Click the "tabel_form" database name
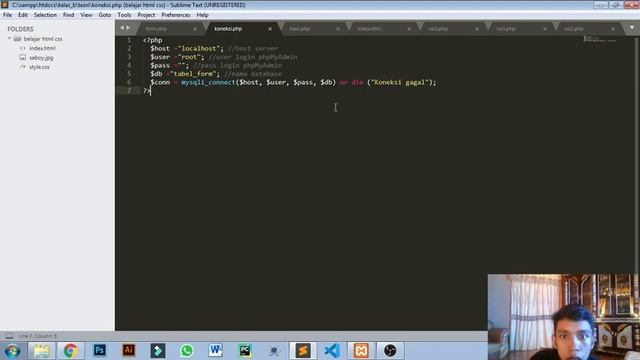 tap(193, 73)
